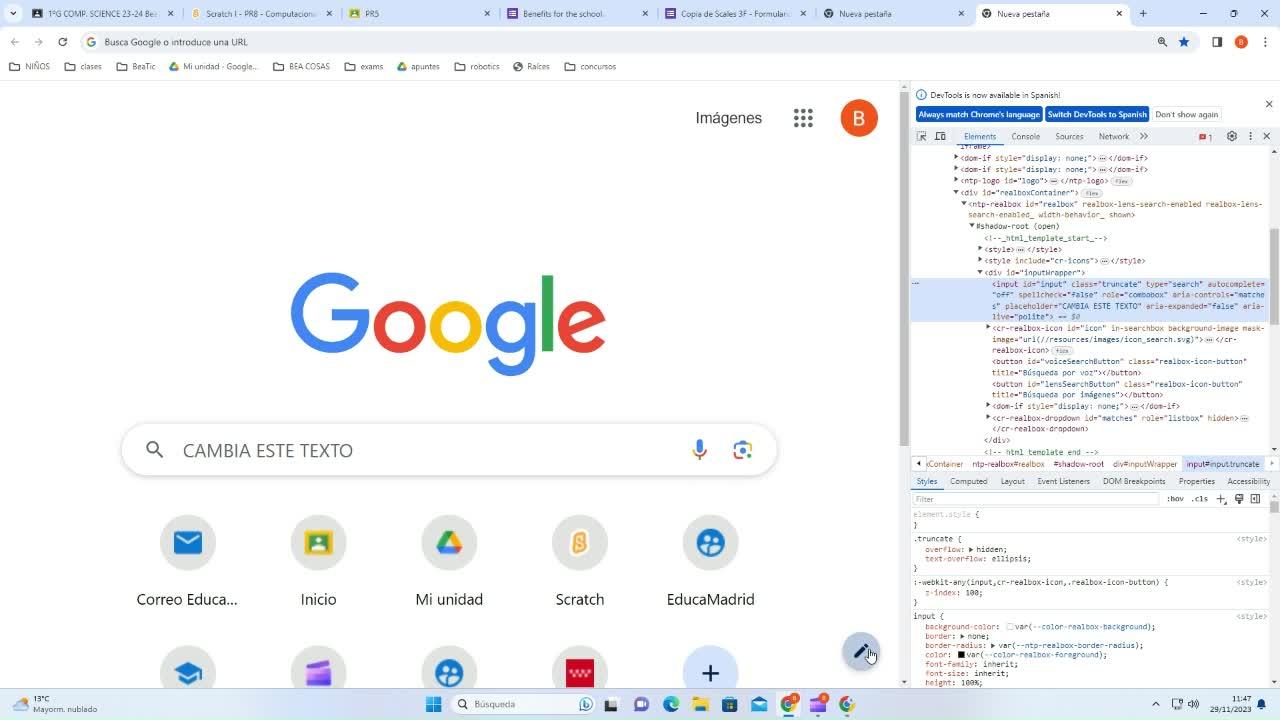1280x720 pixels.
Task: Open DevTools settings gear
Action: coord(1232,136)
